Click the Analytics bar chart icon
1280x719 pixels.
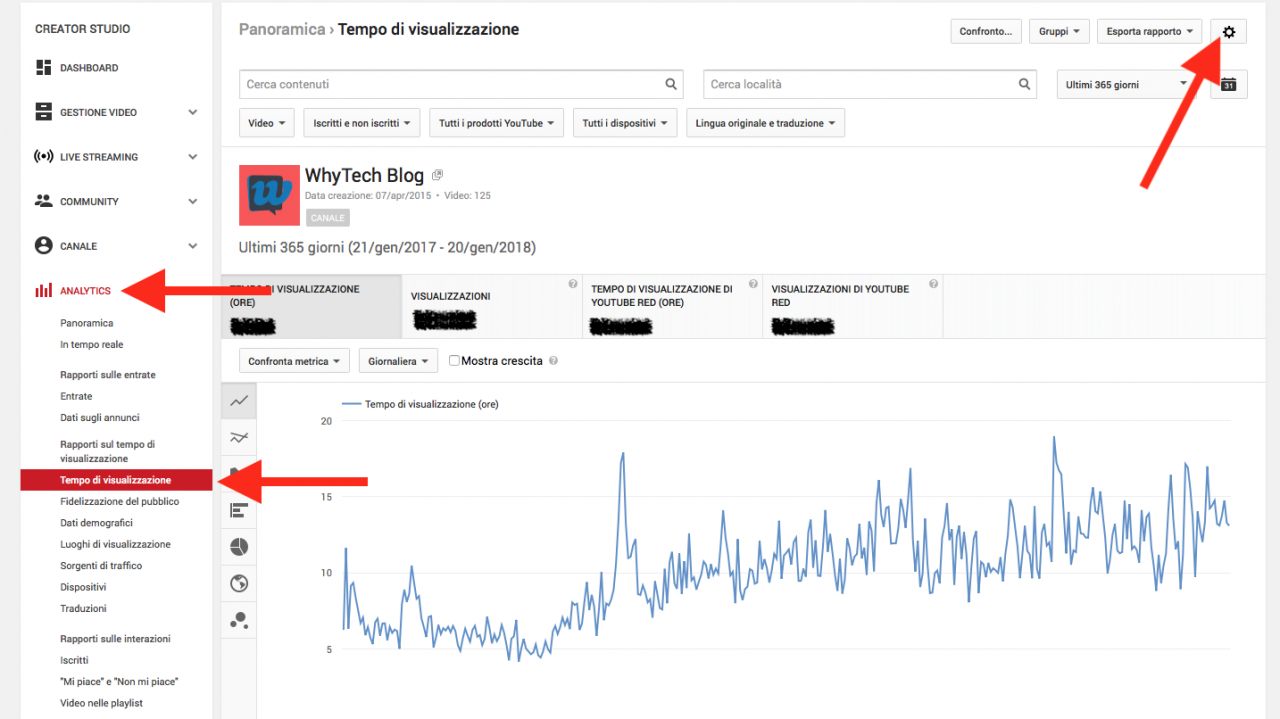click(43, 290)
